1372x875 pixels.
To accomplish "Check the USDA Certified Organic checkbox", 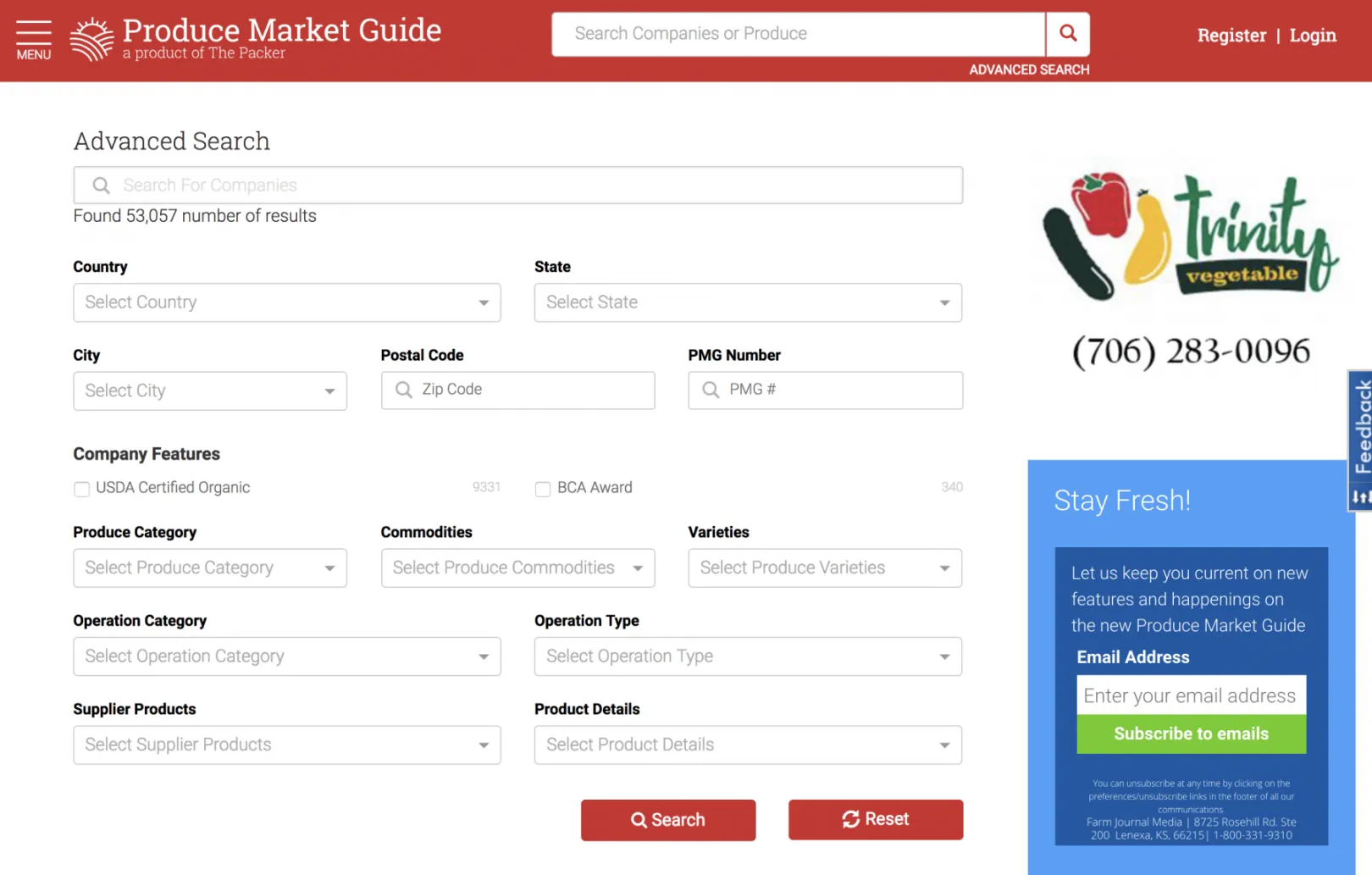I will (x=81, y=489).
